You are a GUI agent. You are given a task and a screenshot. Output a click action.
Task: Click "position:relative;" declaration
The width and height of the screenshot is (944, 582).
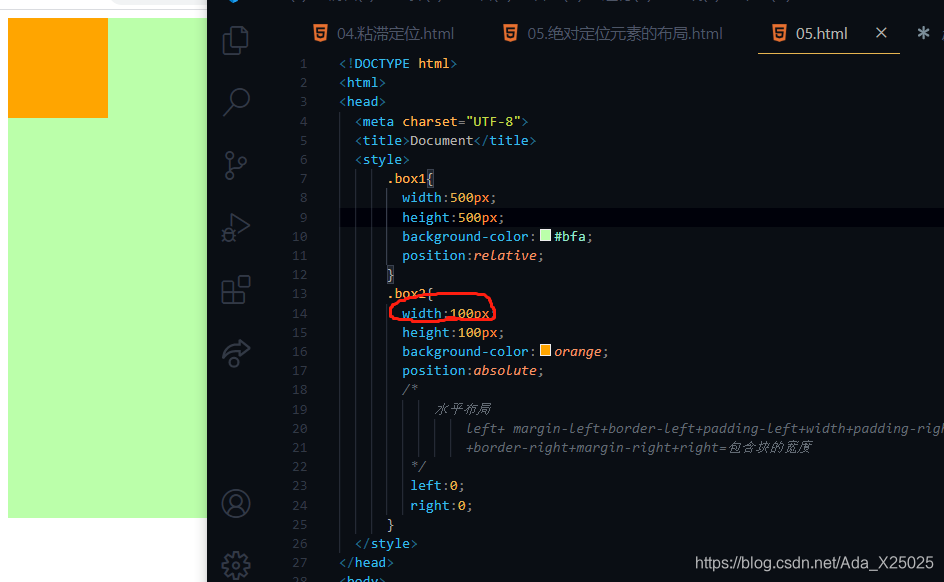473,256
